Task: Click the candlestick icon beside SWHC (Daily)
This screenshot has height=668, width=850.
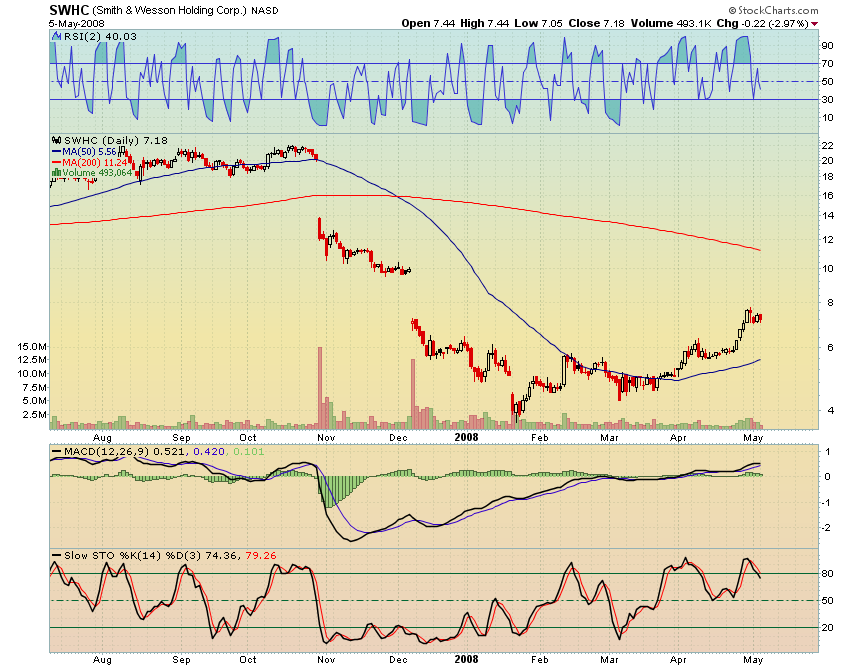Action: [56, 140]
